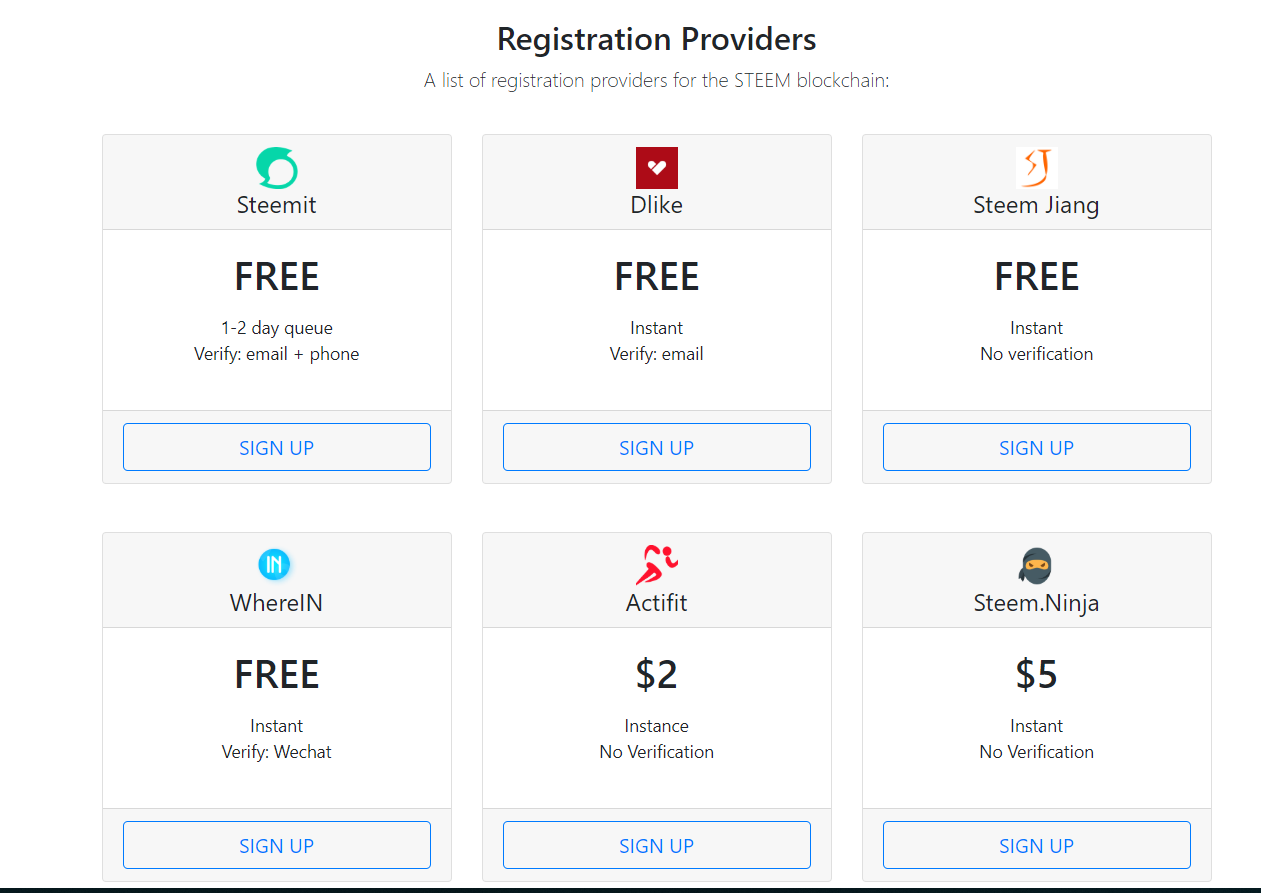Sign up with WhereIN provider

[276, 845]
